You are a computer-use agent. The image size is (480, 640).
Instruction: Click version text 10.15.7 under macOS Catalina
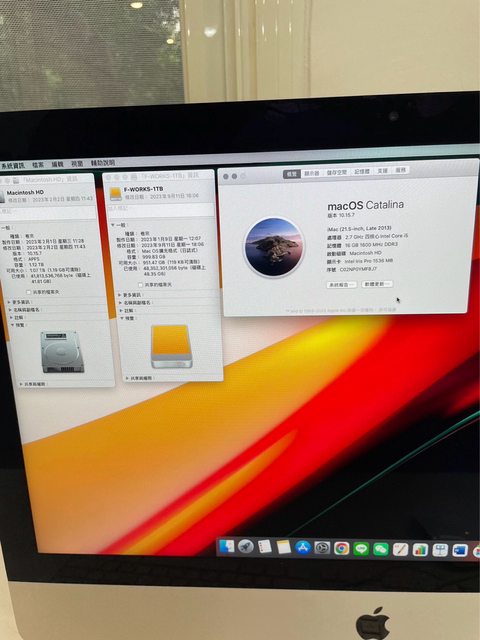click(x=341, y=215)
